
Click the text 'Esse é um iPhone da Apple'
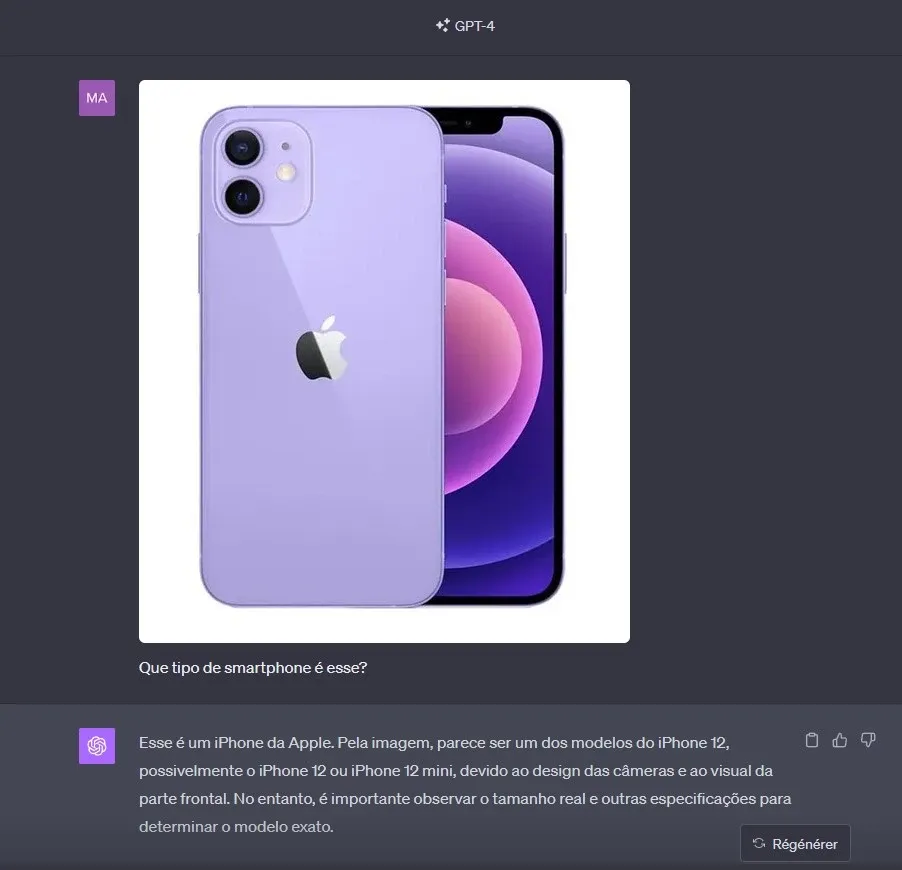[x=236, y=743]
